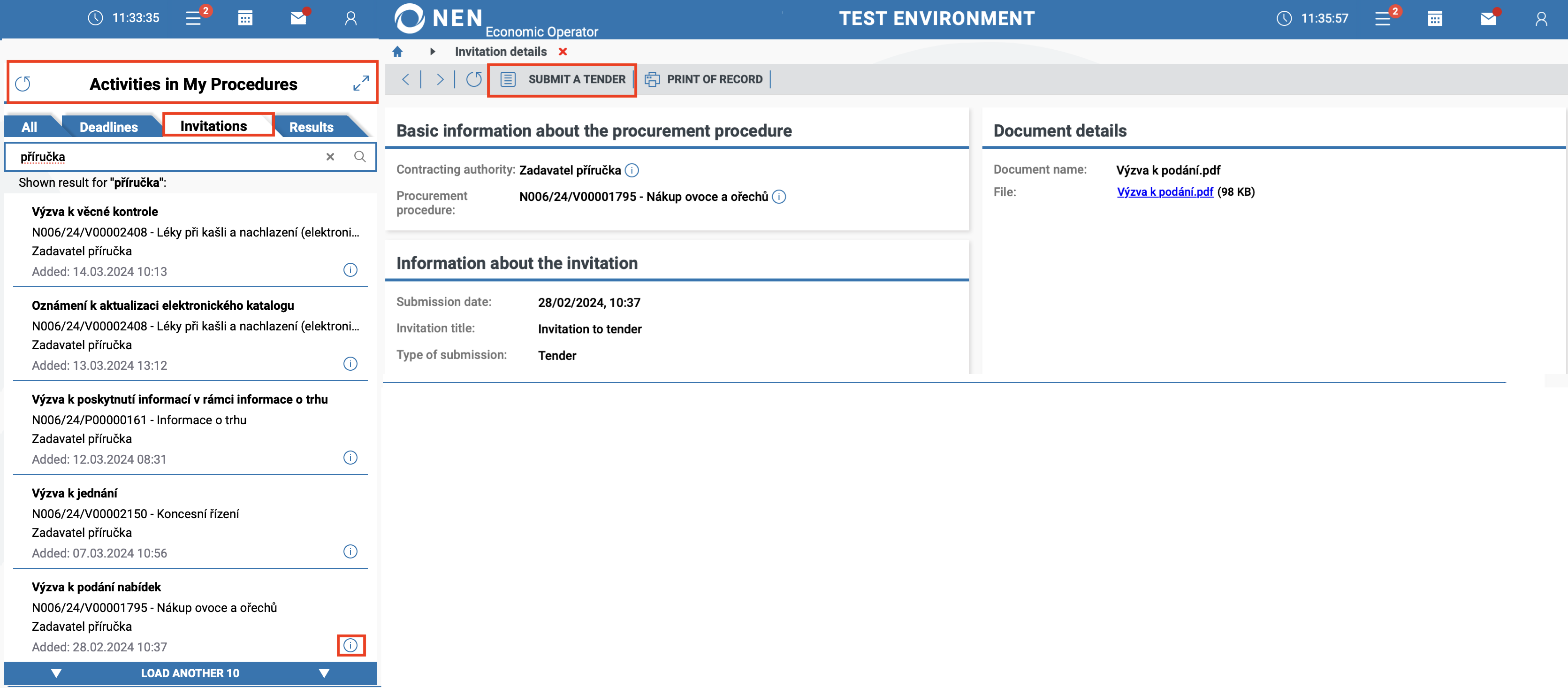Open notifications list with badge 2
Image resolution: width=1568 pixels, height=688 pixels.
coord(1382,18)
